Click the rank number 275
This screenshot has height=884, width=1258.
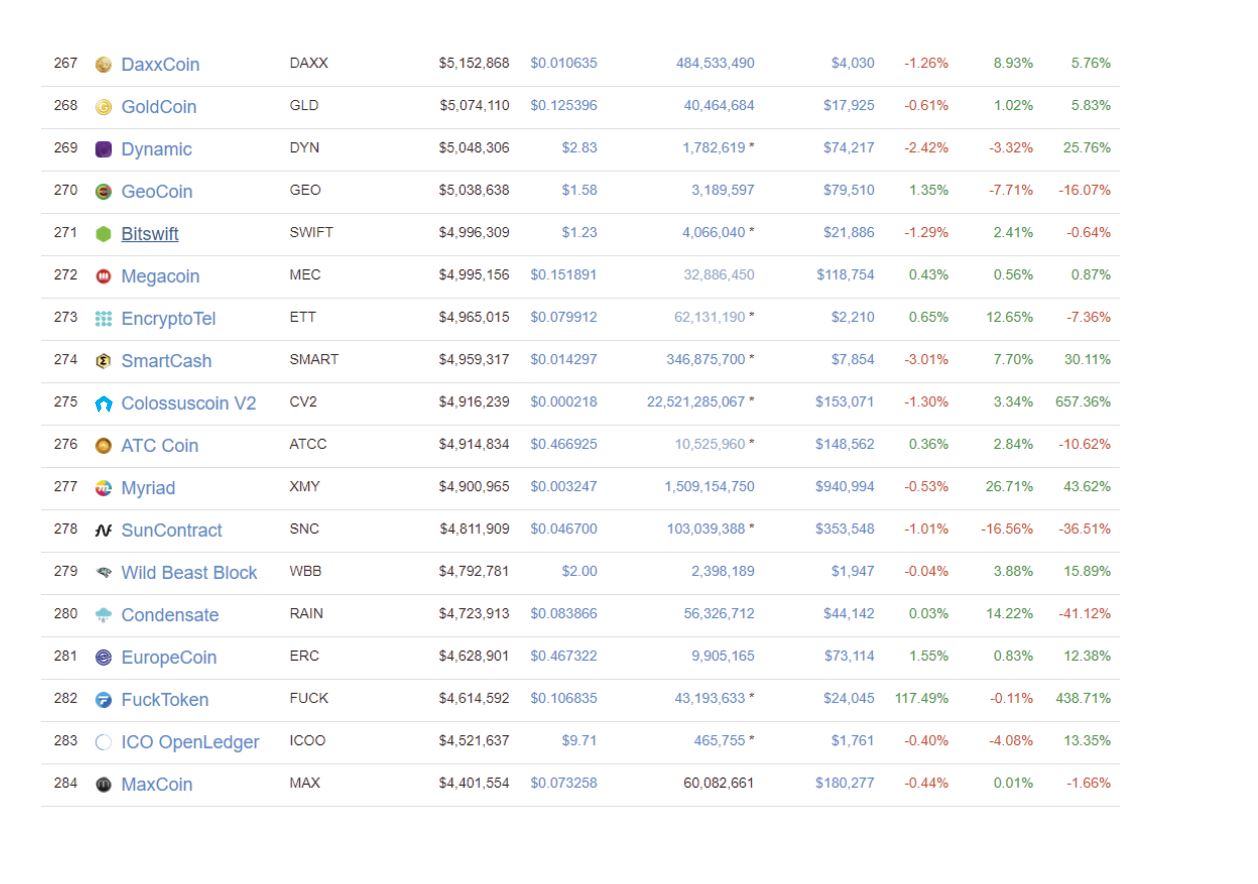[x=66, y=402]
